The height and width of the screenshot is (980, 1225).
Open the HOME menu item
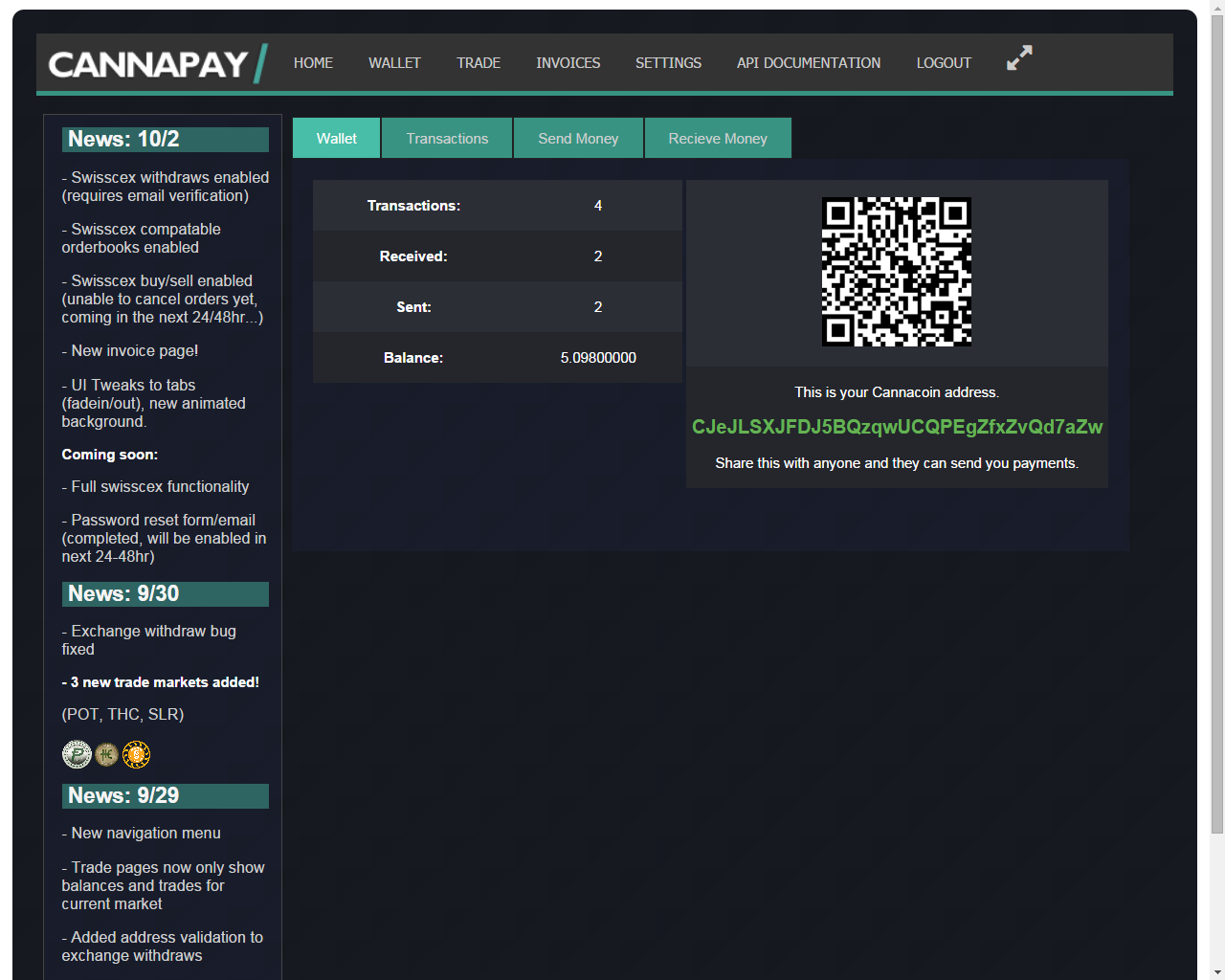tap(313, 63)
